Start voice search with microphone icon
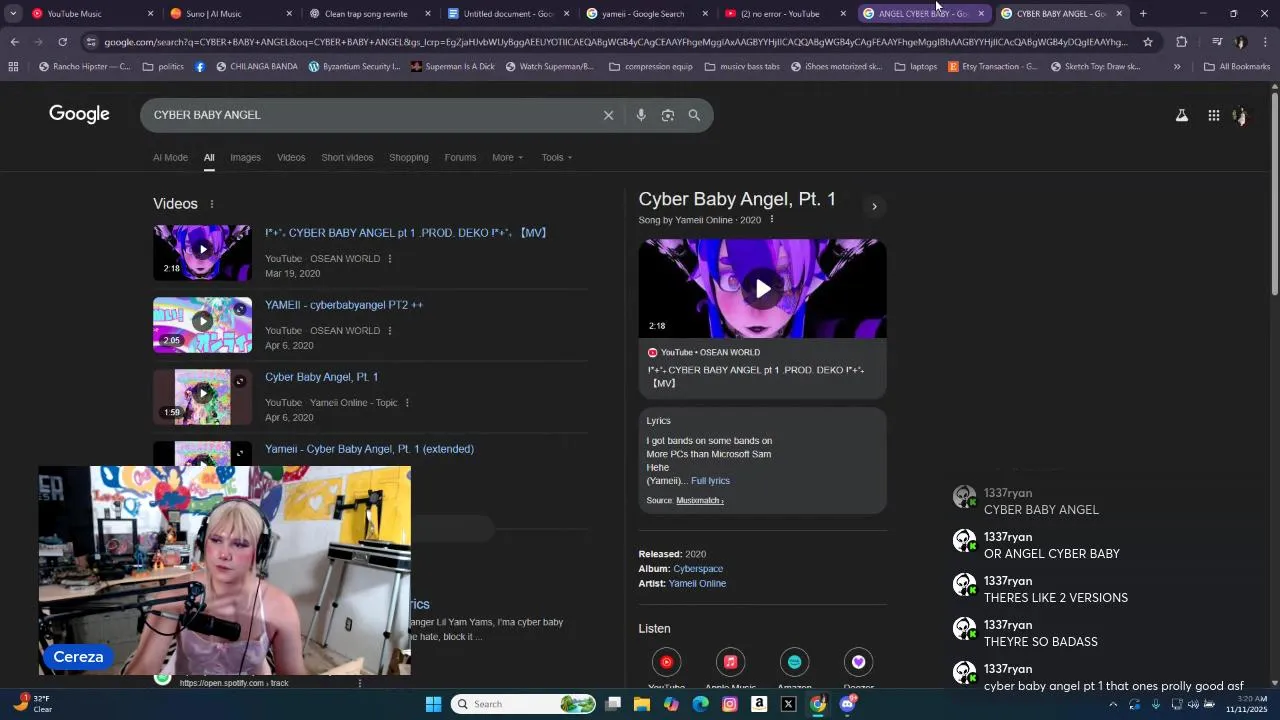Viewport: 1280px width, 720px height. (x=641, y=115)
